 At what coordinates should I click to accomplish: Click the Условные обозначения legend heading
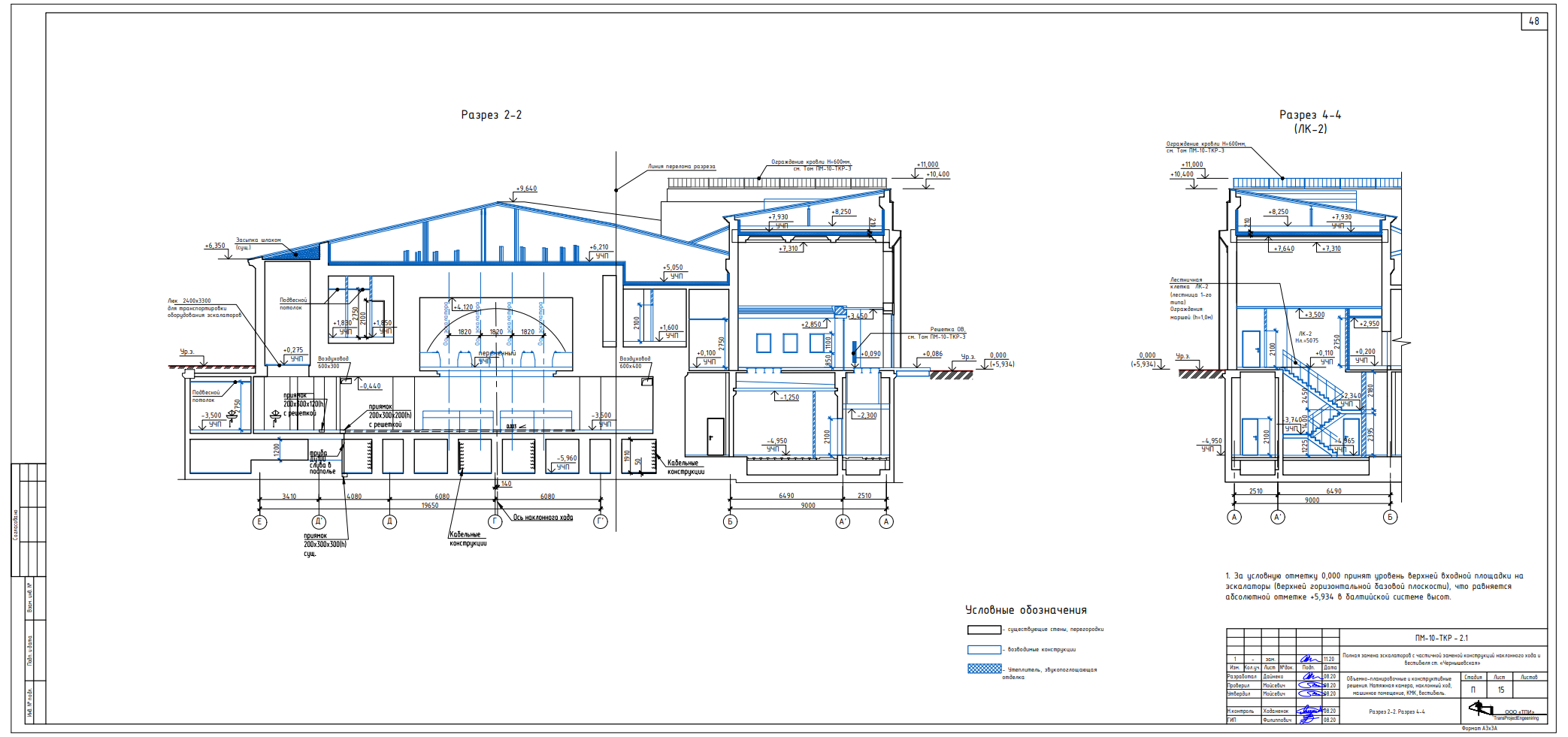coord(1026,610)
